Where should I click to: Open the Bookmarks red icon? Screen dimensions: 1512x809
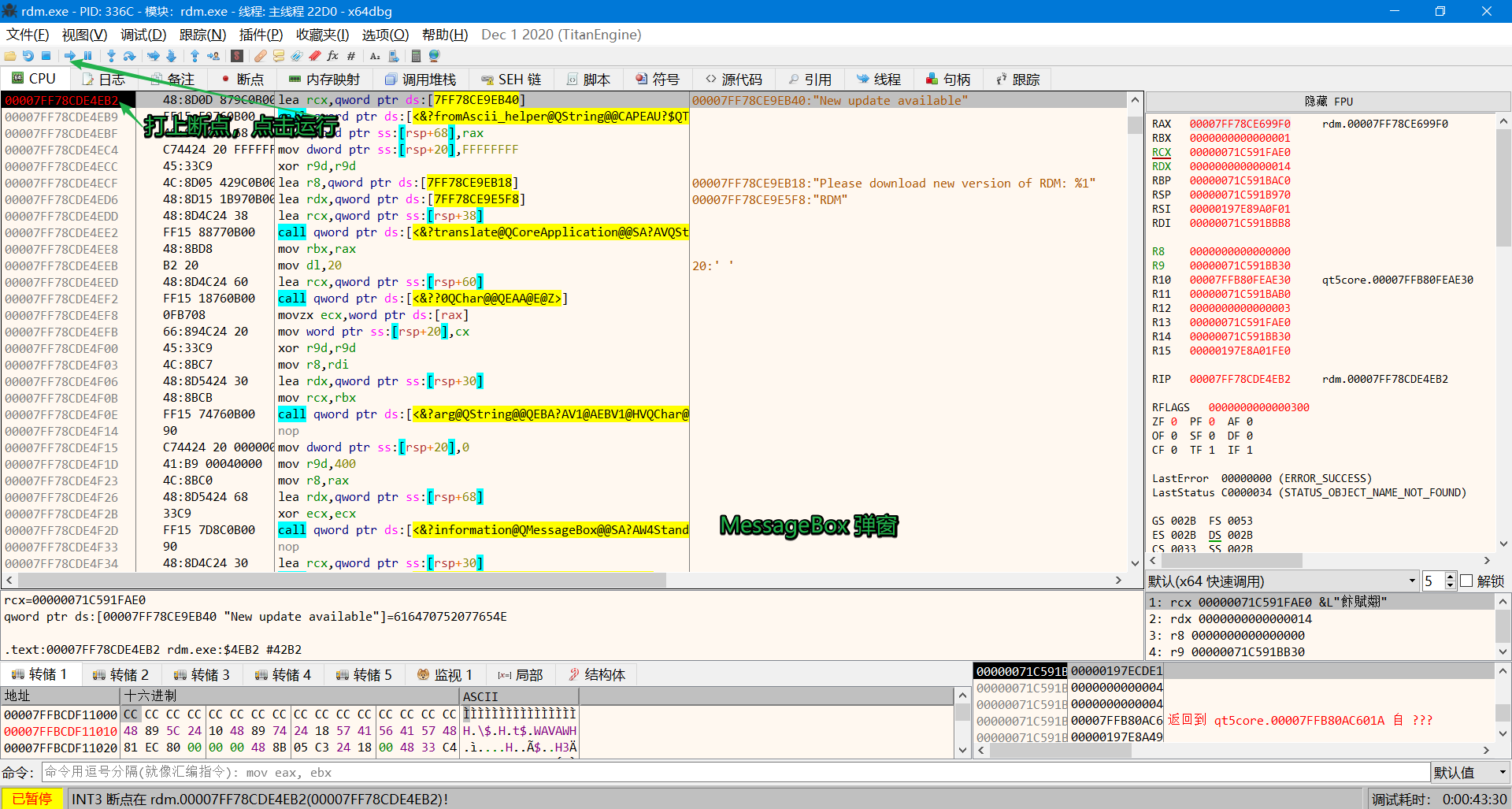pos(315,56)
